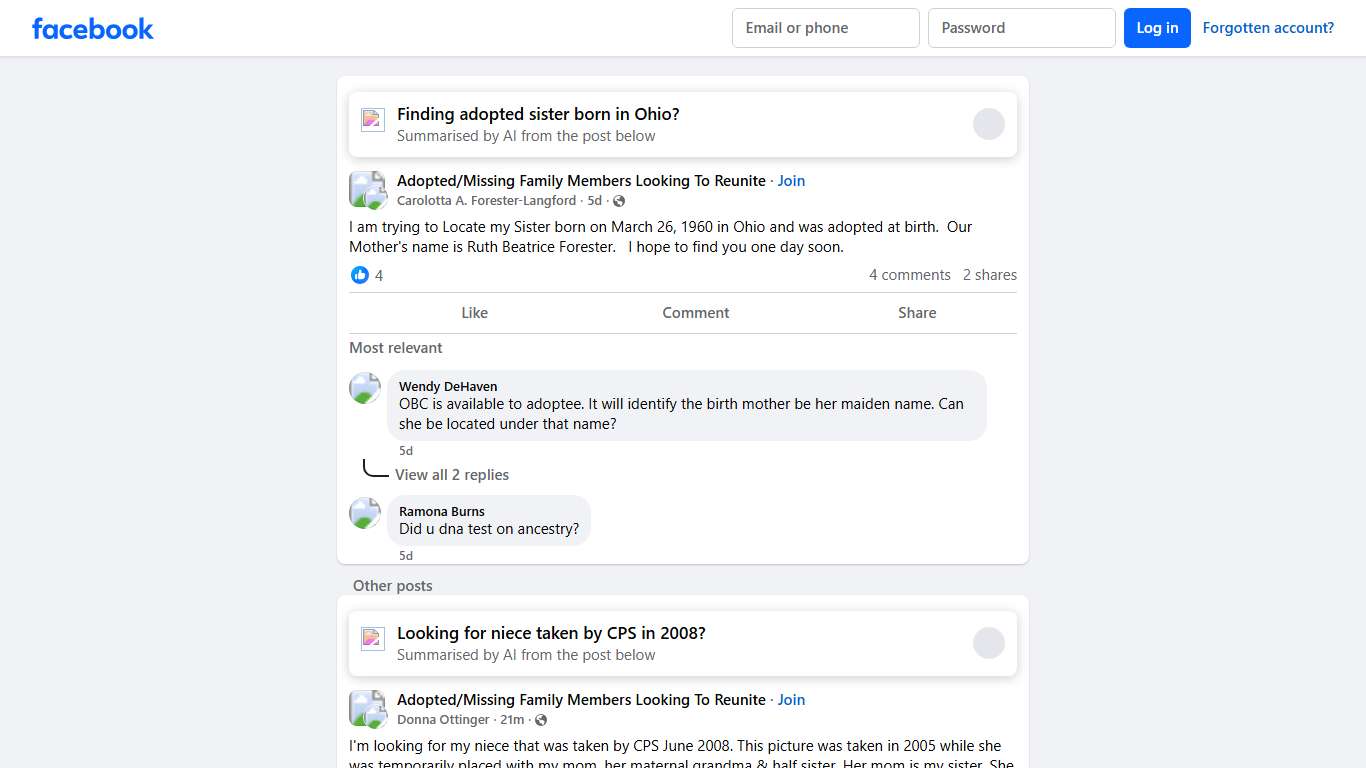1366x768 pixels.
Task: Click Wendy DeHaven's profile picture
Action: (x=365, y=388)
